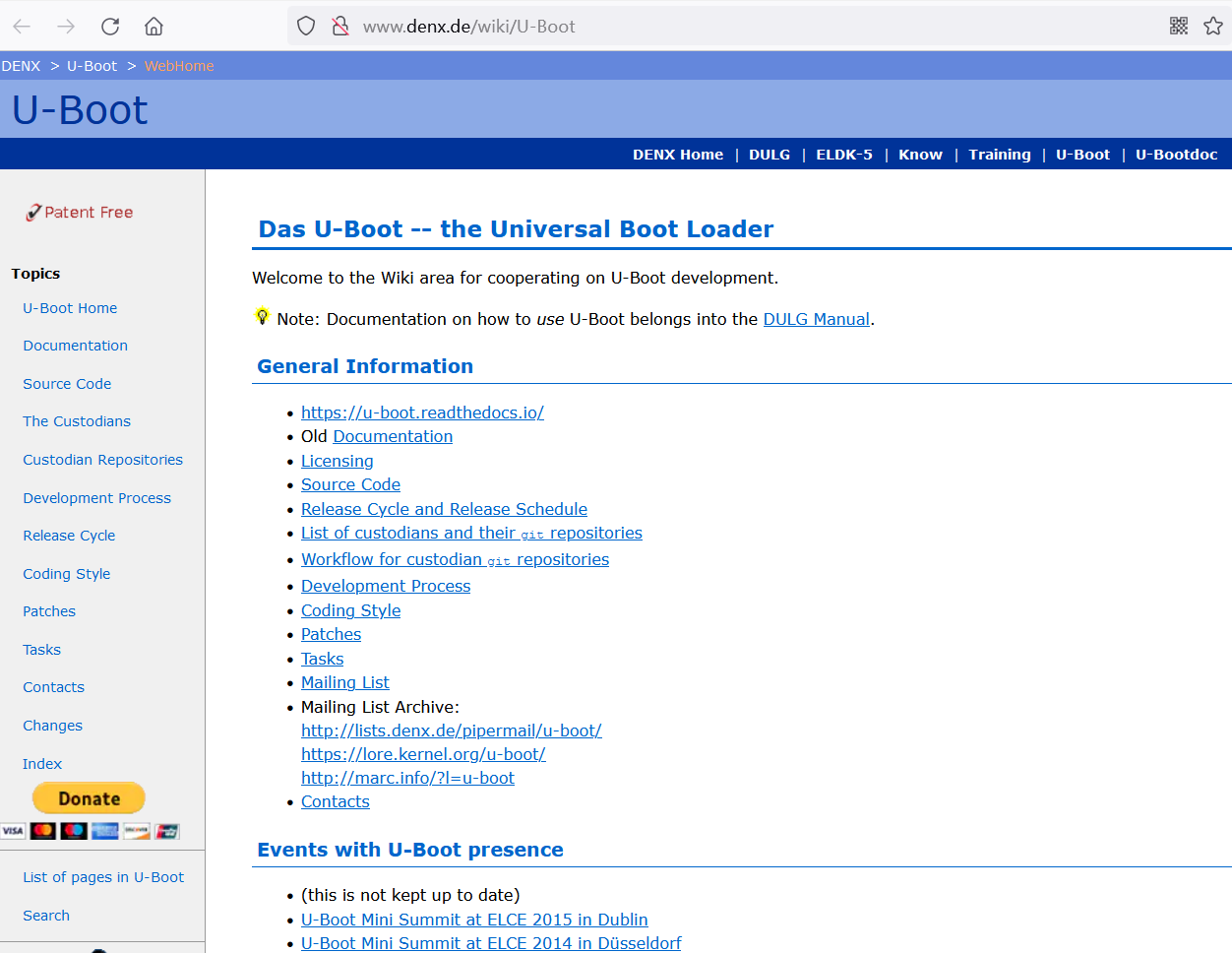Select ELDK-5 in the navigation bar

pos(843,154)
